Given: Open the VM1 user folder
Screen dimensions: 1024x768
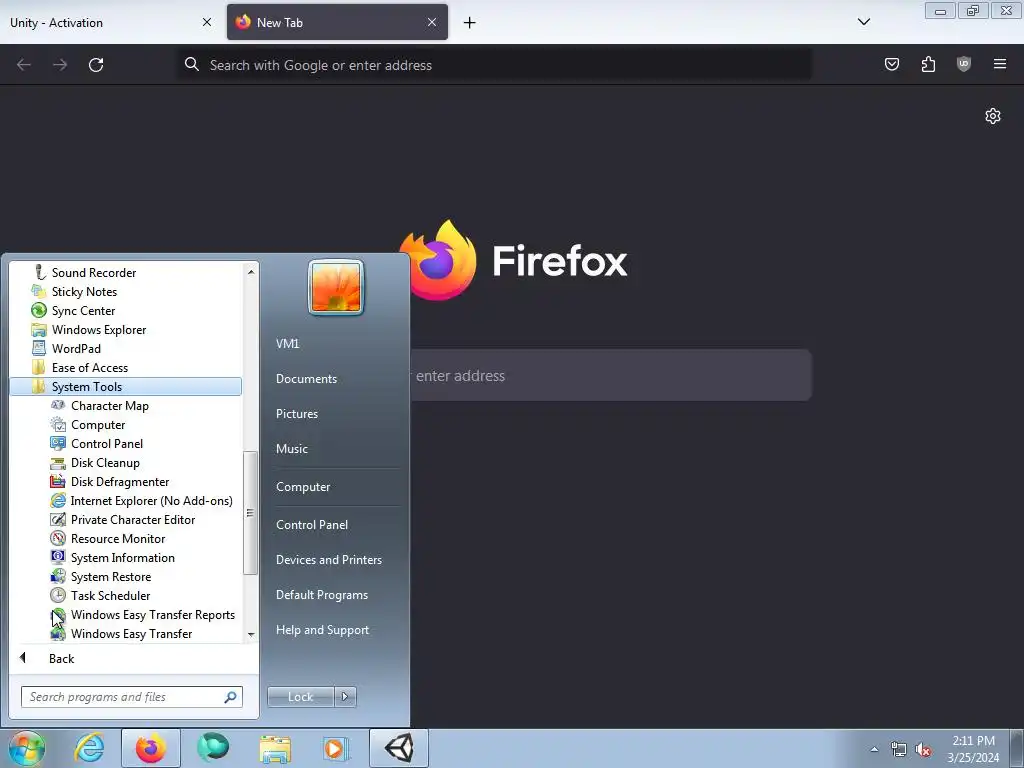Looking at the screenshot, I should pos(287,344).
